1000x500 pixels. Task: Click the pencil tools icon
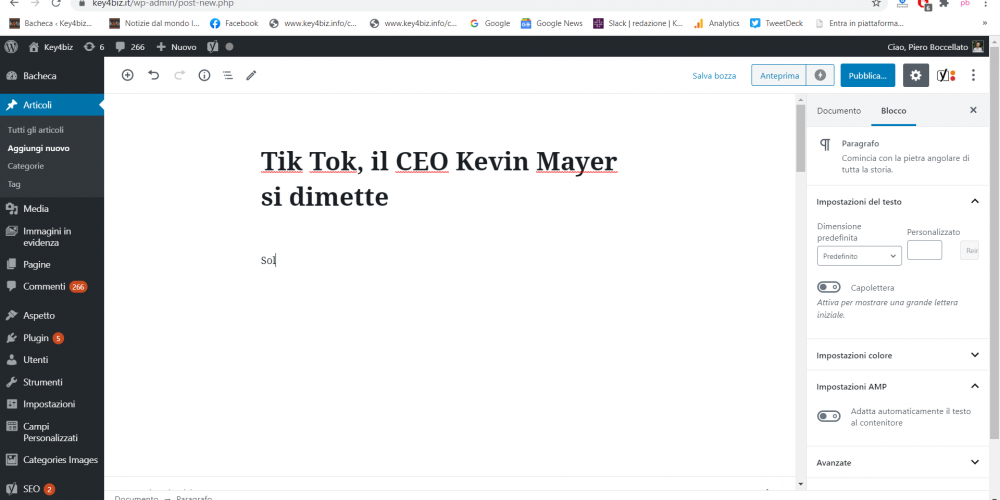251,75
